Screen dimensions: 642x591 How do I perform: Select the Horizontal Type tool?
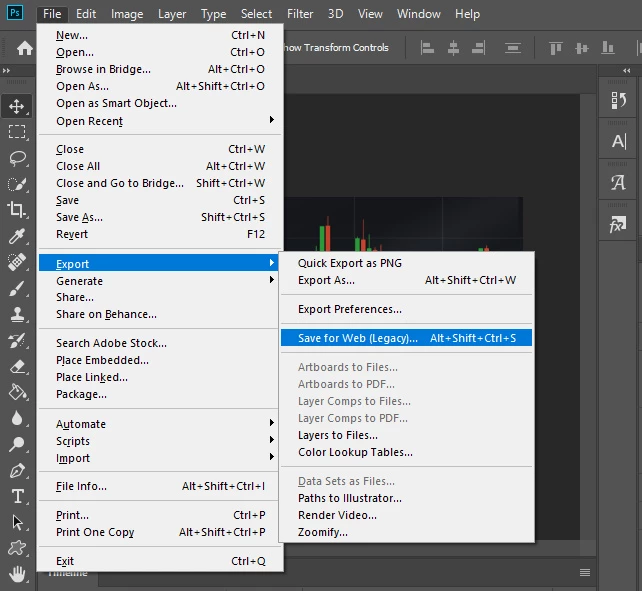(16, 496)
